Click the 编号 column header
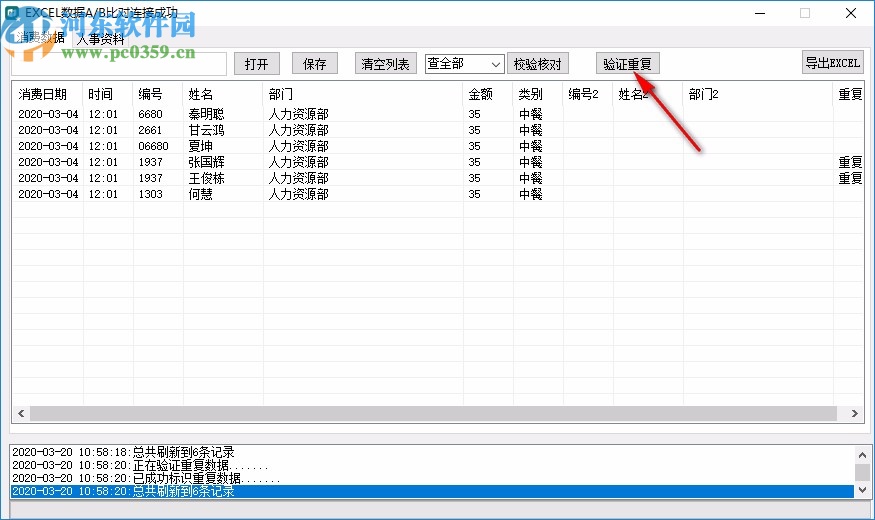Screen dimensions: 875x520 click(x=158, y=94)
